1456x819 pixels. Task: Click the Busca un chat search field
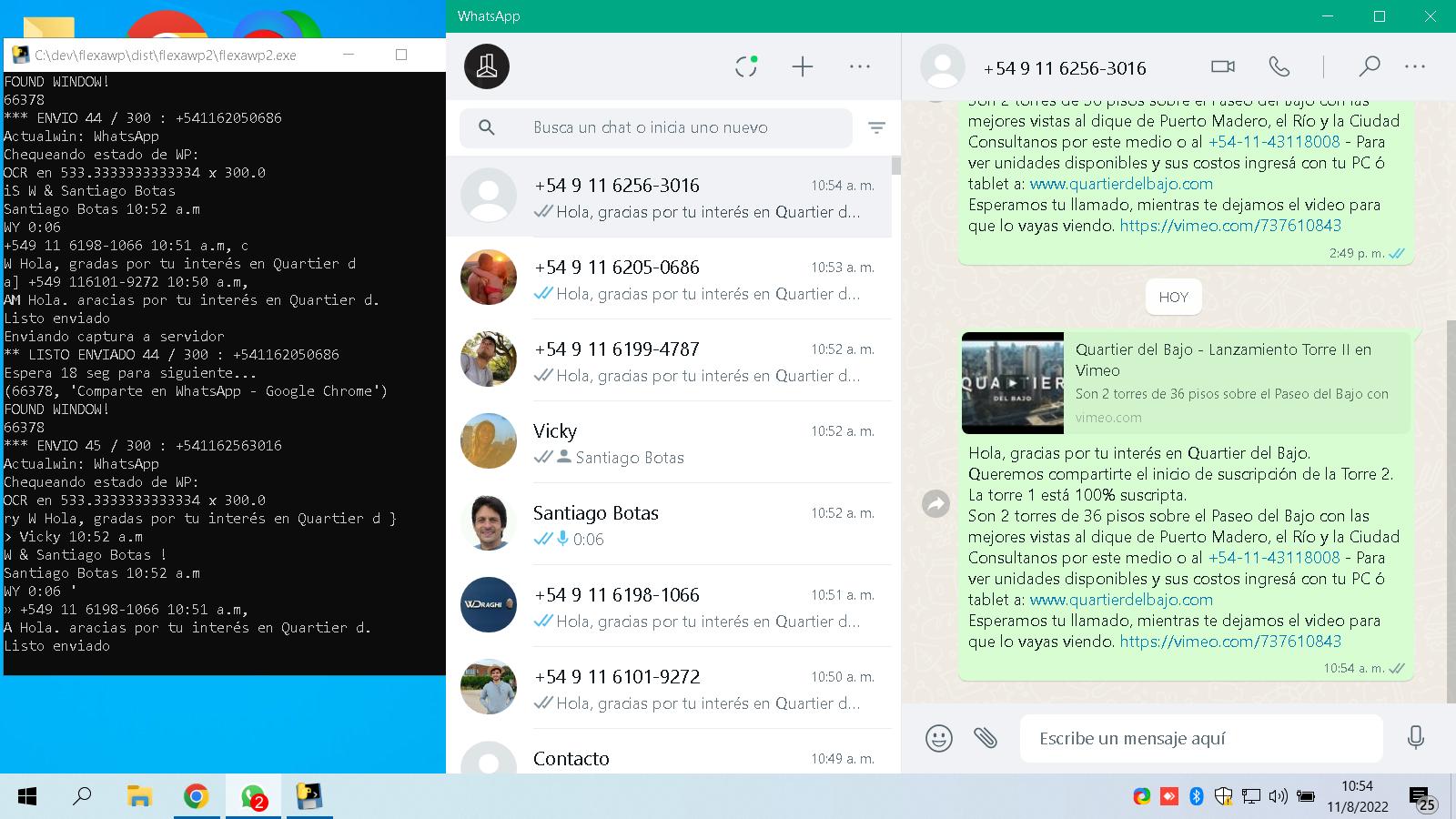656,127
